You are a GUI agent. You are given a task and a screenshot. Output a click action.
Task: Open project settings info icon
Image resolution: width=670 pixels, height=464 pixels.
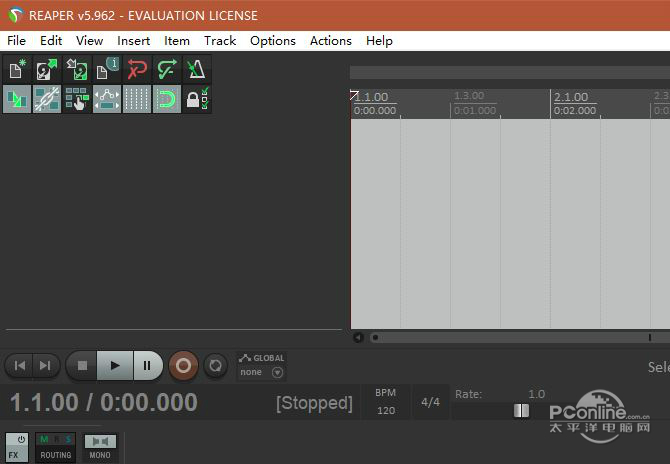coord(107,69)
